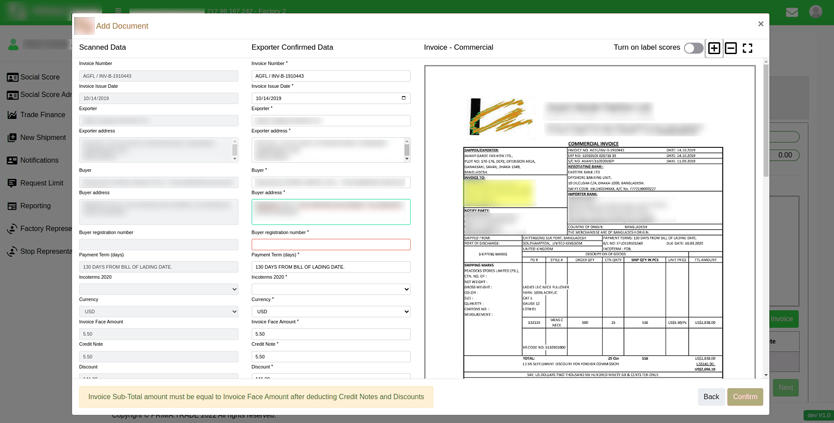Click the Trade Finance sidebar icon
The height and width of the screenshot is (423, 834).
click(13, 115)
